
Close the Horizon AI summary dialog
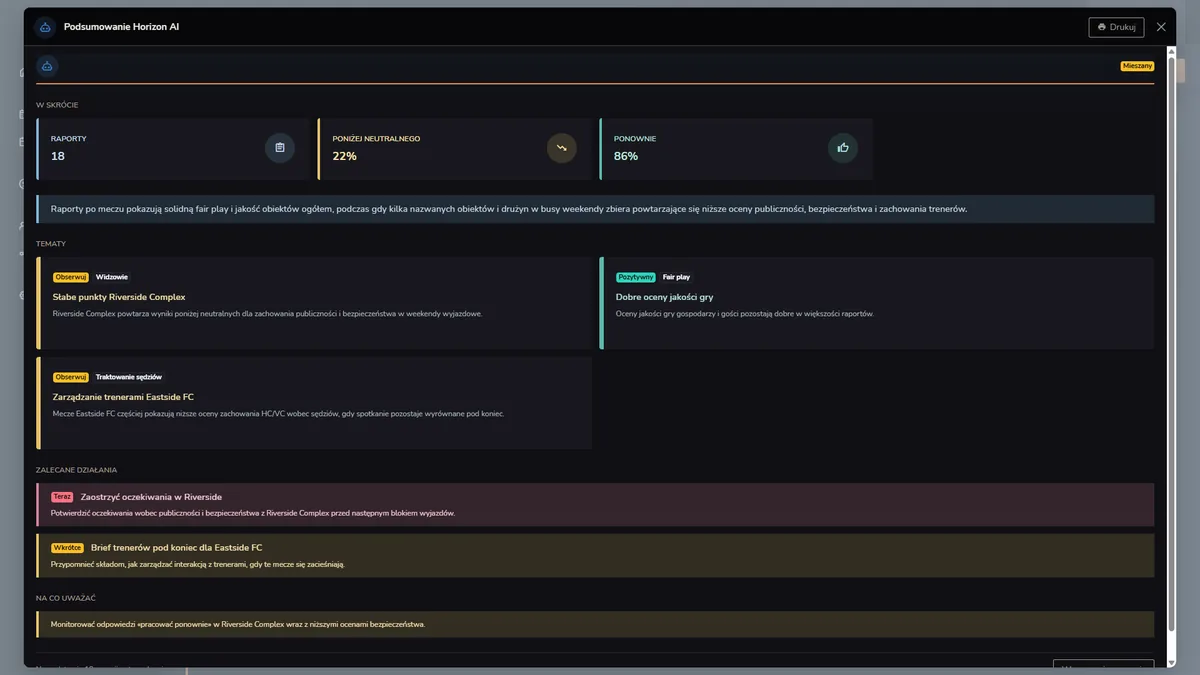(1161, 27)
